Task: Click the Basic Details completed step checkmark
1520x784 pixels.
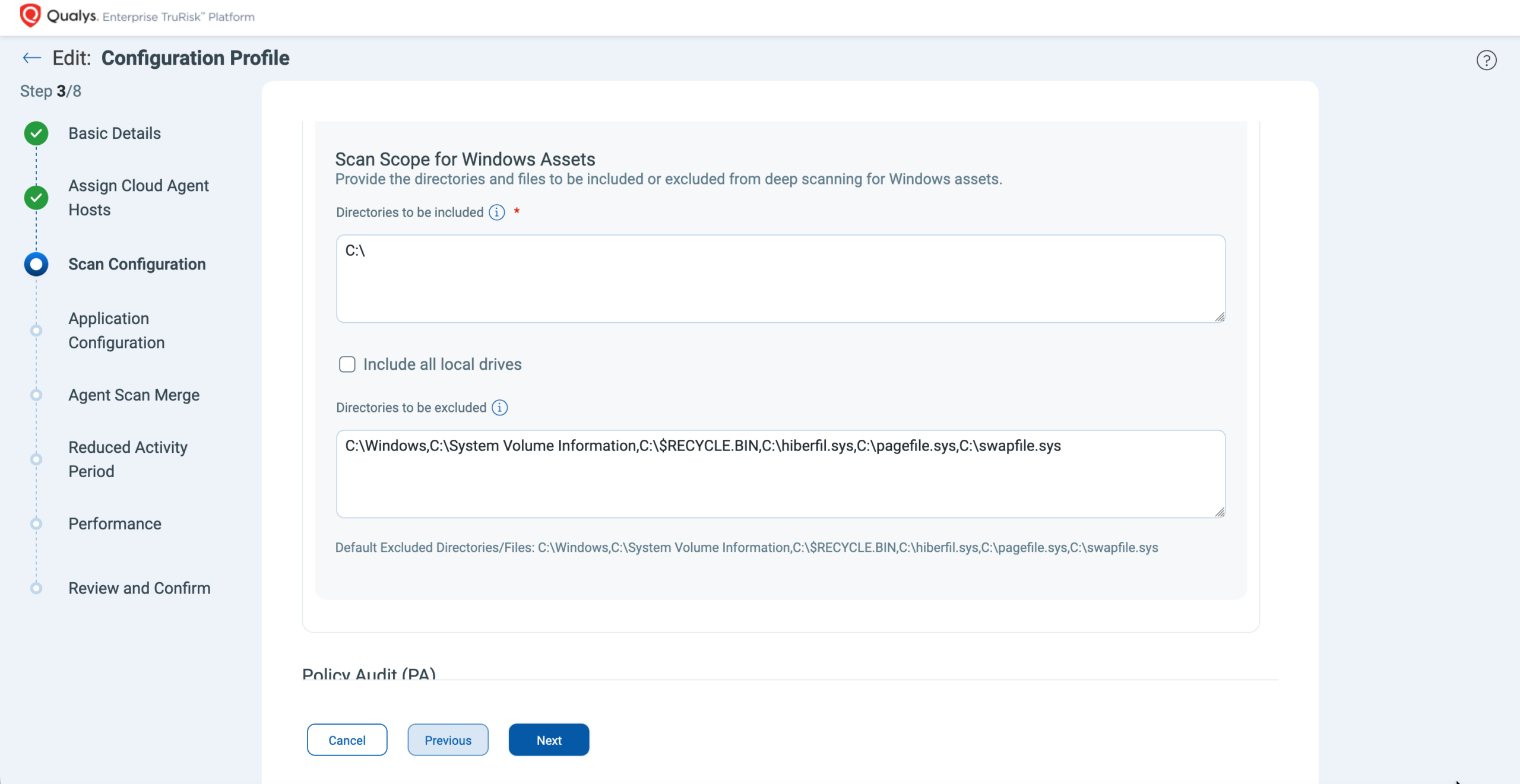Action: tap(36, 134)
